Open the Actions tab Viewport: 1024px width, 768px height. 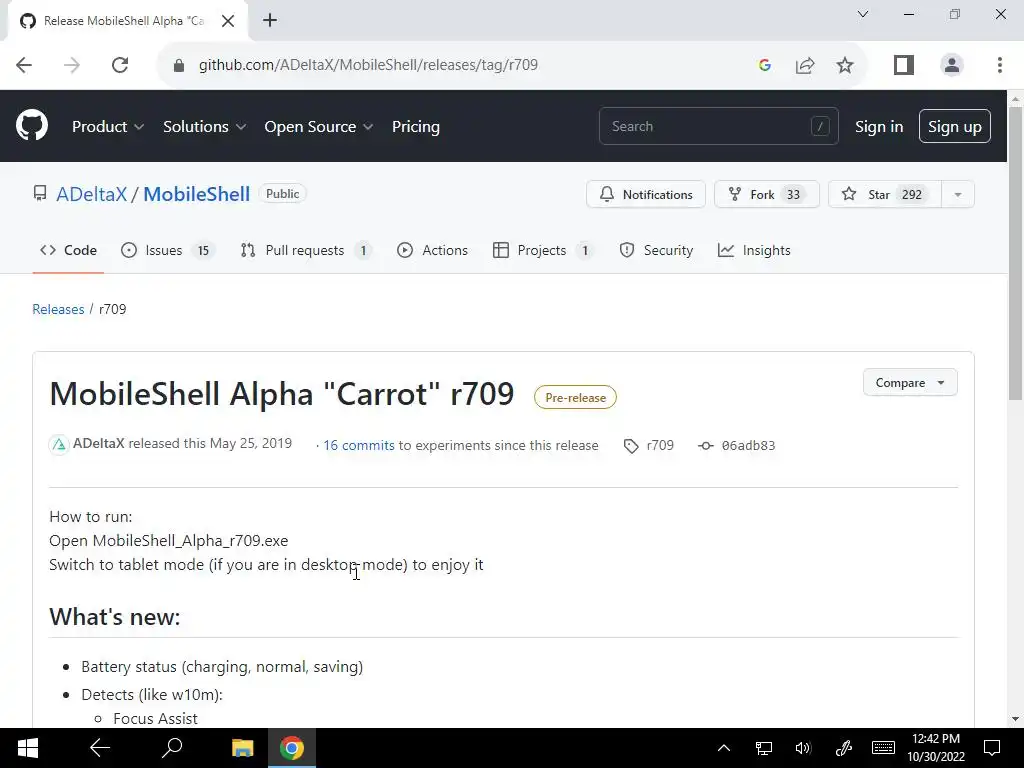[x=432, y=250]
